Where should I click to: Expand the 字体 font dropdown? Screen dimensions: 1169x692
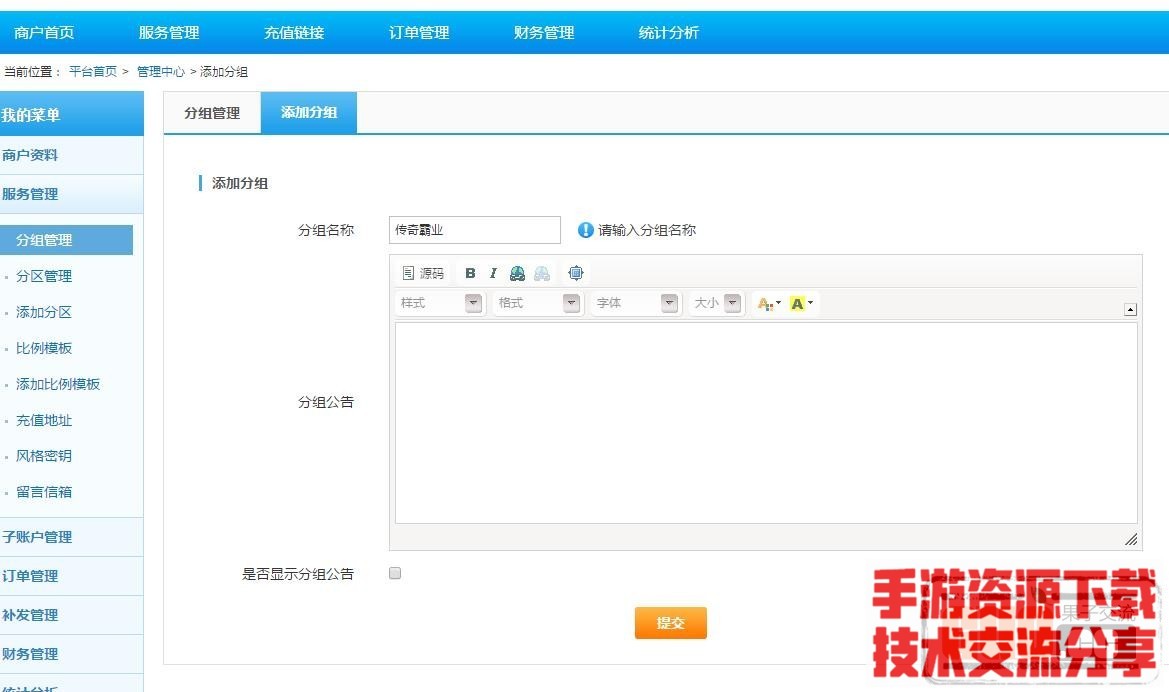pos(636,303)
